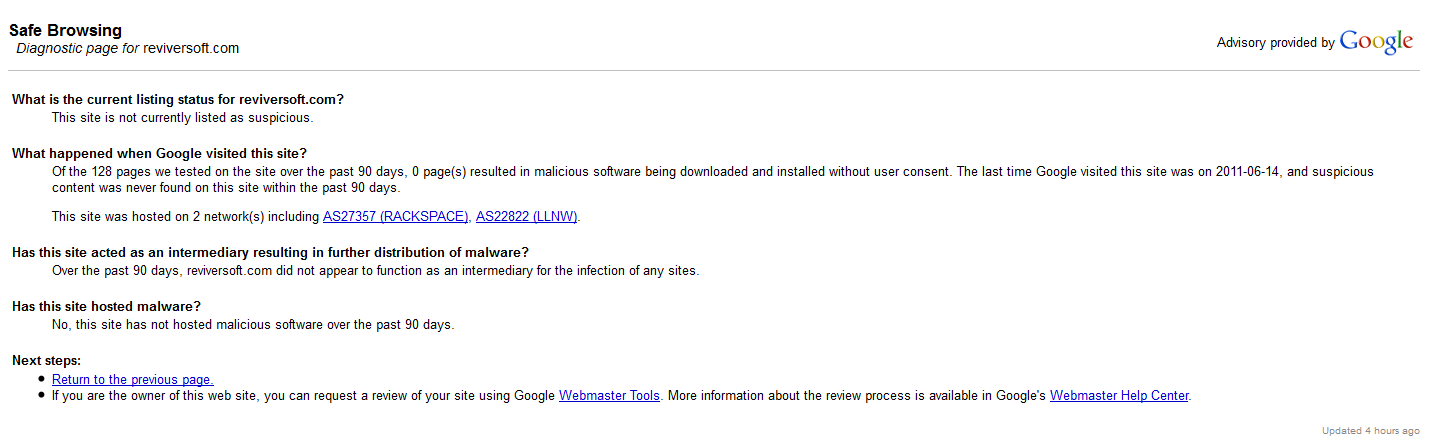Image resolution: width=1429 pixels, height=445 pixels.
Task: Return to the previous page link
Action: [132, 379]
